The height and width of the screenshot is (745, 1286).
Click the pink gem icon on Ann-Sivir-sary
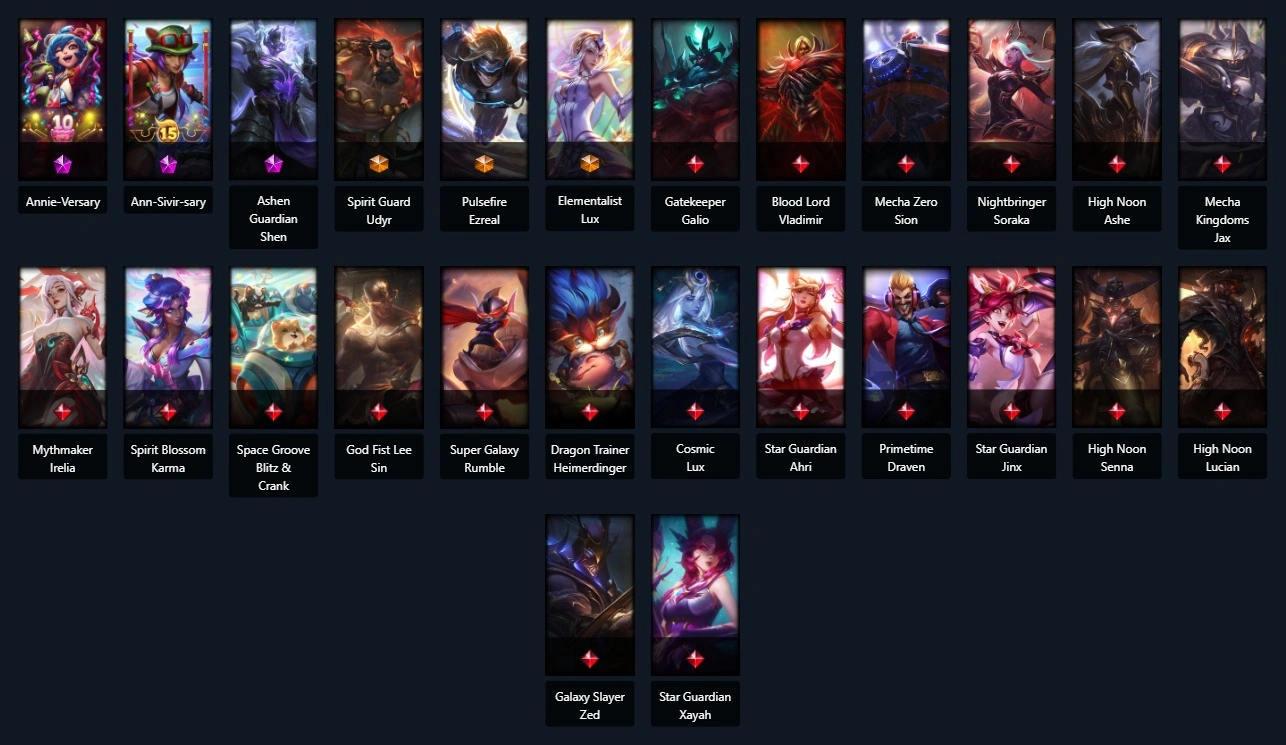(x=168, y=164)
